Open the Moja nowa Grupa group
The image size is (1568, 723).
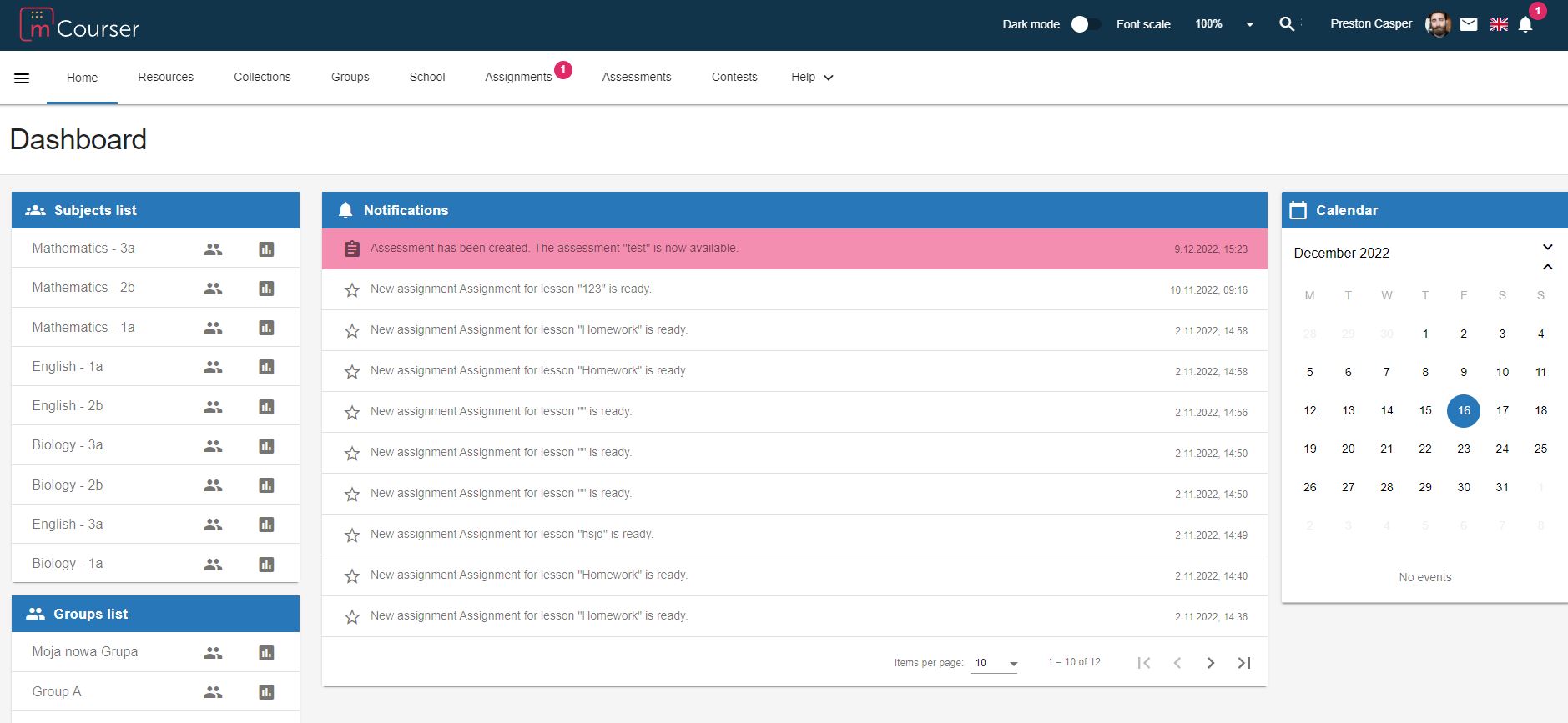tap(85, 651)
